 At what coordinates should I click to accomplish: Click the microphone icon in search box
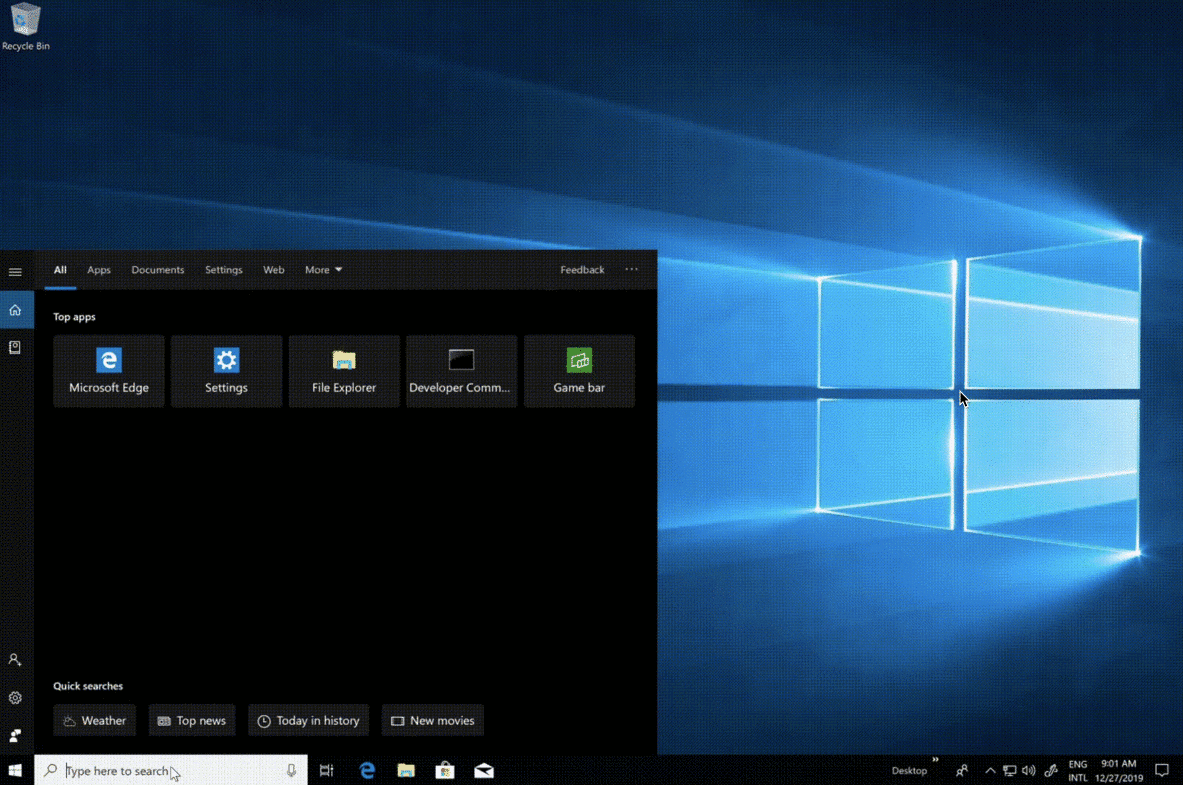point(291,771)
